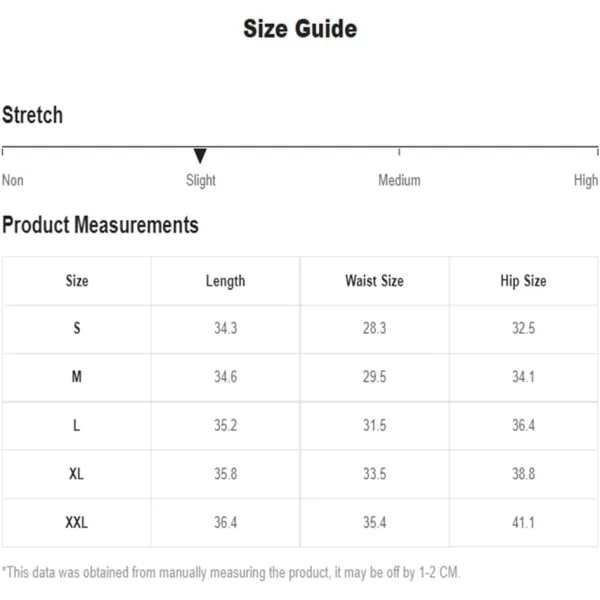Click the Size column header
The width and height of the screenshot is (600, 600).
pos(77,281)
